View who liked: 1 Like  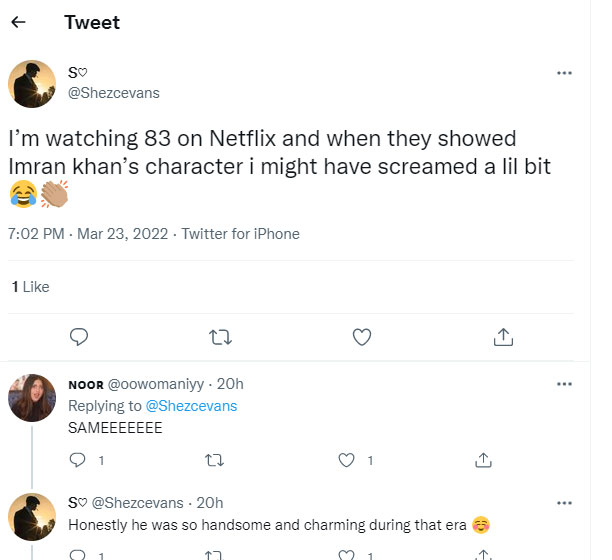[30, 287]
